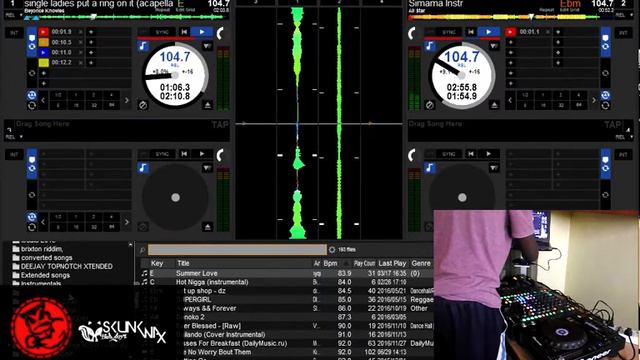Screen dimensions: 640x360
Task: Enable SYNC on deck 2
Action: pos(449,32)
